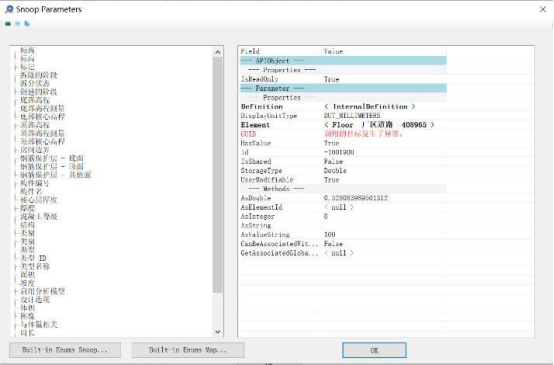Viewport: 554px width, 365px height.
Task: Click the -1001900 Id value
Action: tap(339, 152)
